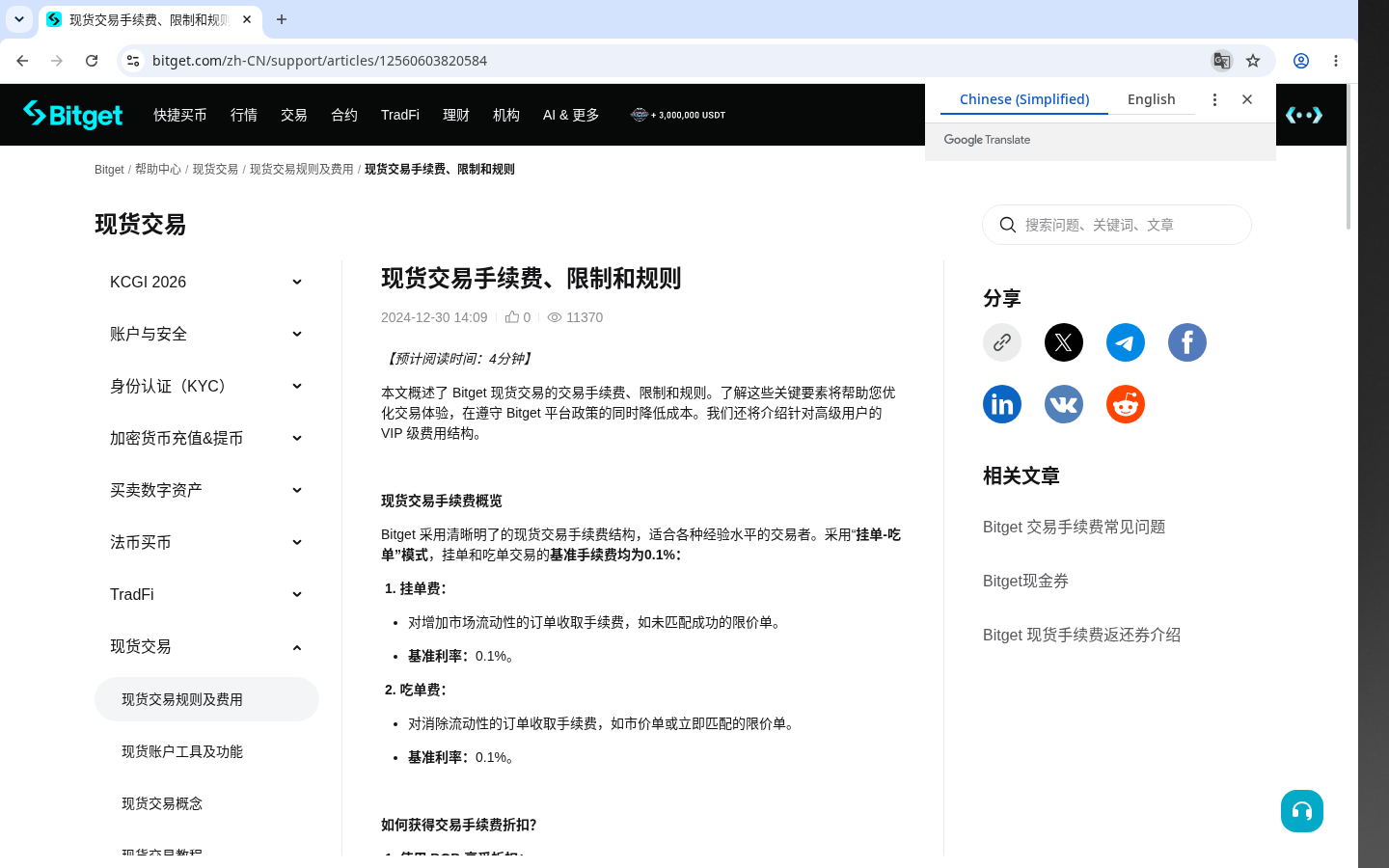This screenshot has height=868, width=1389.
Task: Open translate options three-dot menu
Action: coord(1214,99)
